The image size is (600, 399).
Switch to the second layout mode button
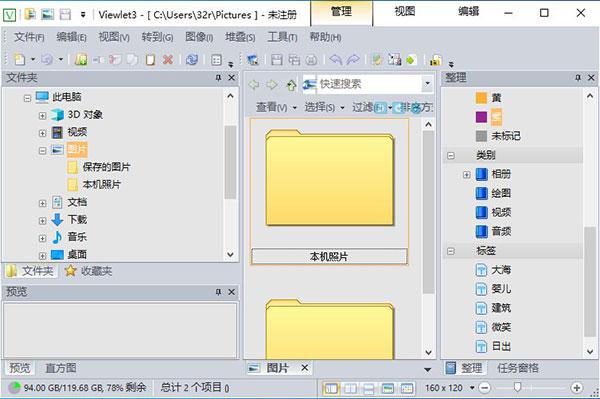click(x=350, y=388)
